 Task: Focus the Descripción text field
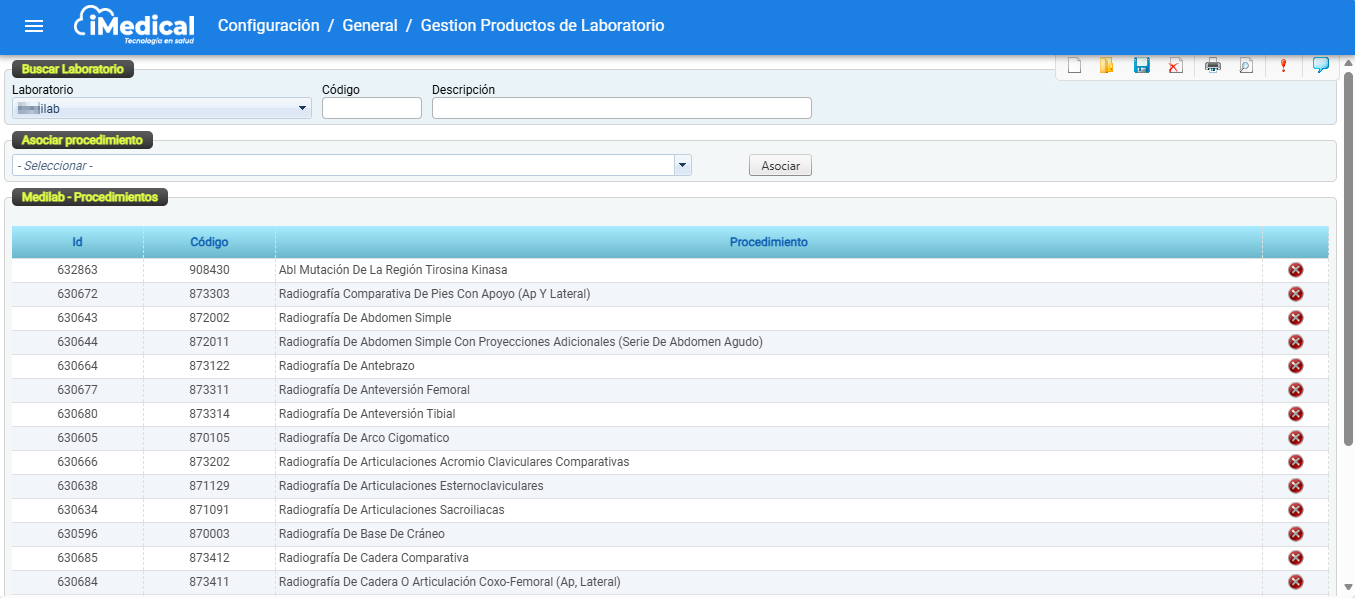click(x=621, y=108)
